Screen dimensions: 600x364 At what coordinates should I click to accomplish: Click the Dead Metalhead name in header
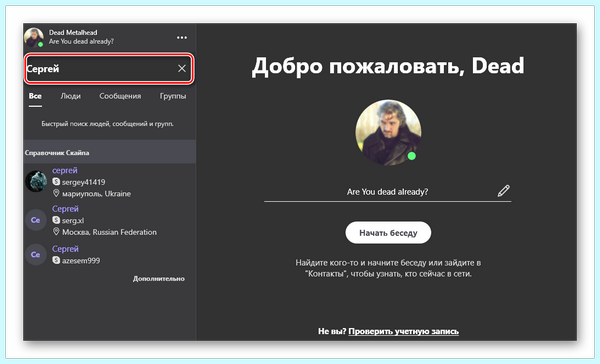pos(73,33)
